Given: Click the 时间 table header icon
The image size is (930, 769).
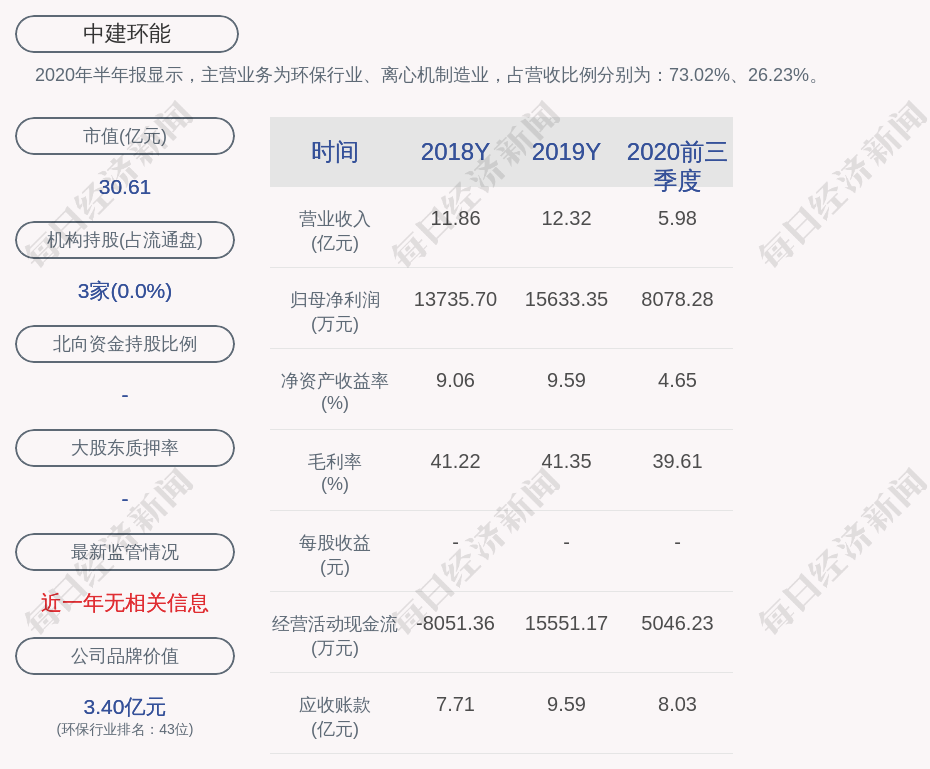Looking at the screenshot, I should click(x=334, y=152).
